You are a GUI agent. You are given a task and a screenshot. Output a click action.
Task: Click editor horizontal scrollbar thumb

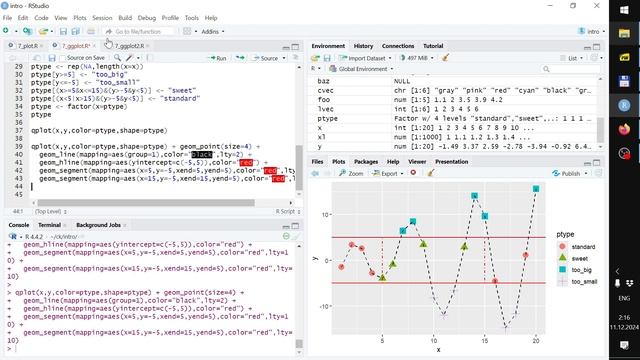click(146, 203)
